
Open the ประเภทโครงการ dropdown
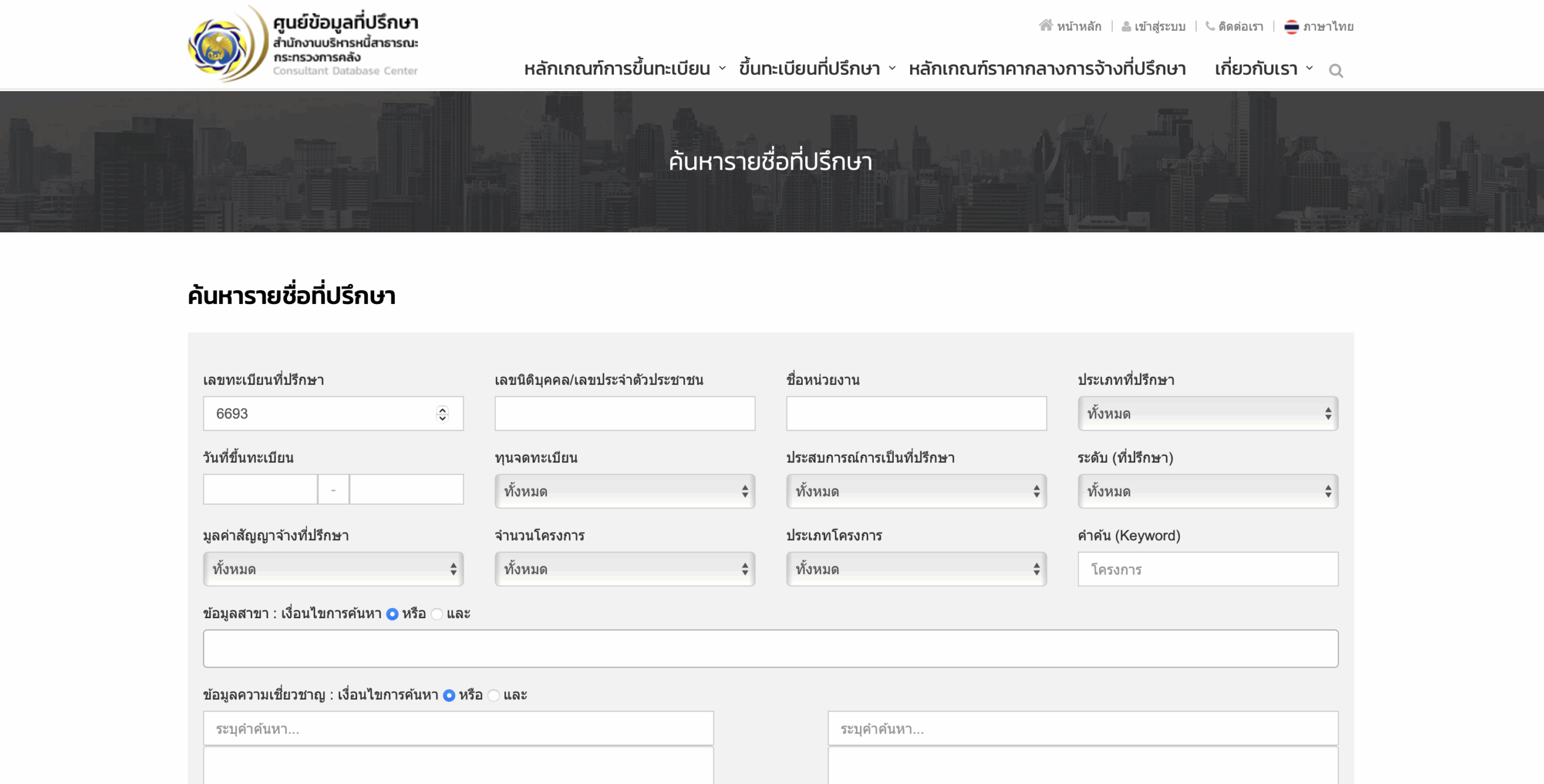(x=916, y=569)
